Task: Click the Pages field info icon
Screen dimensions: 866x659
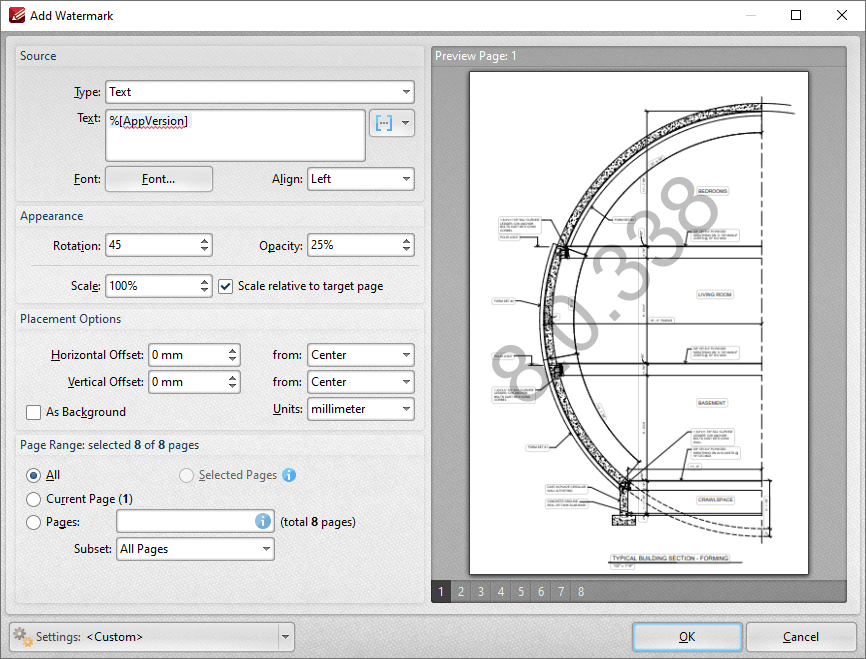Action: point(263,521)
